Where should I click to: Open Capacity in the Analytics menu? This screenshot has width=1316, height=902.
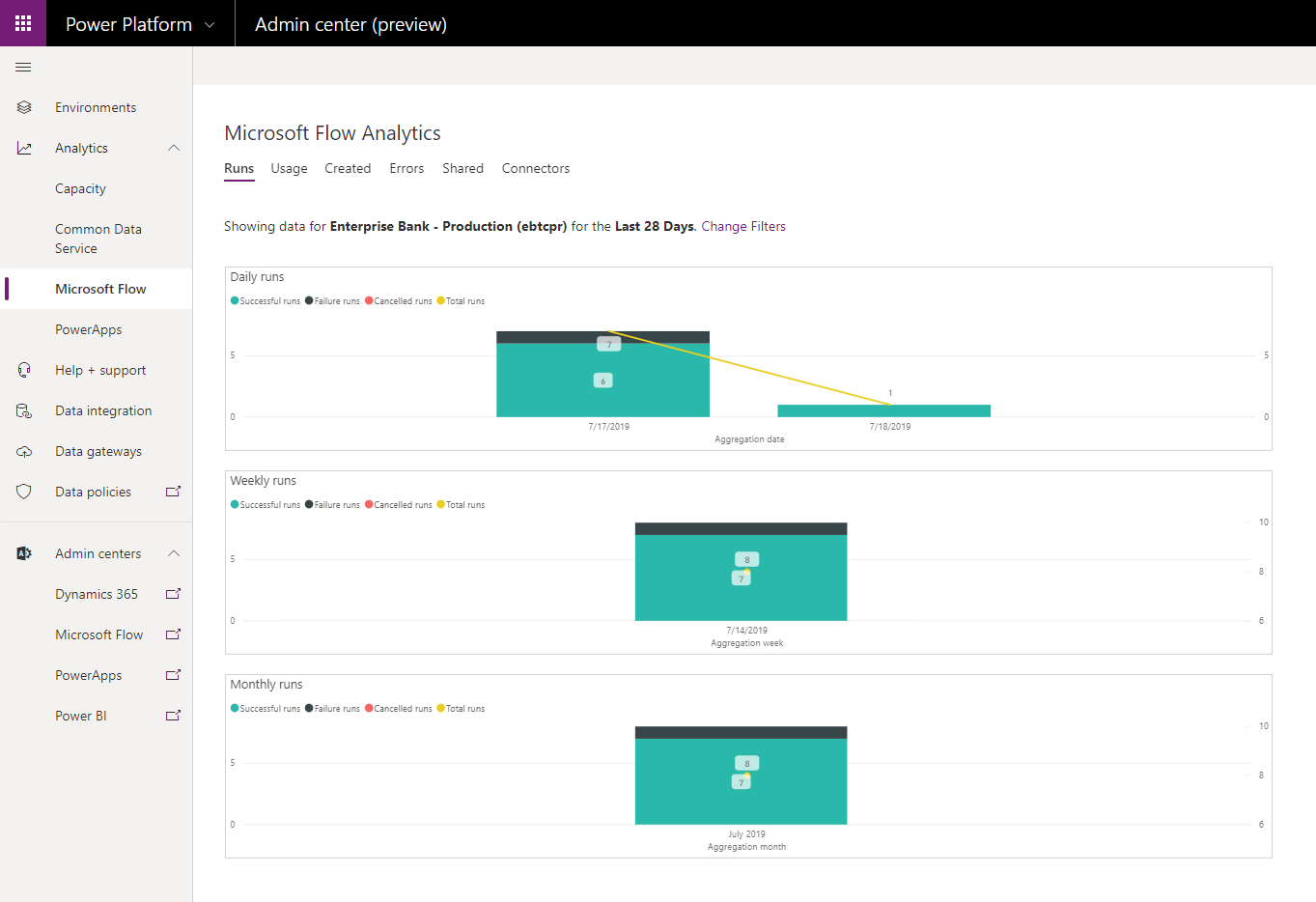[80, 188]
